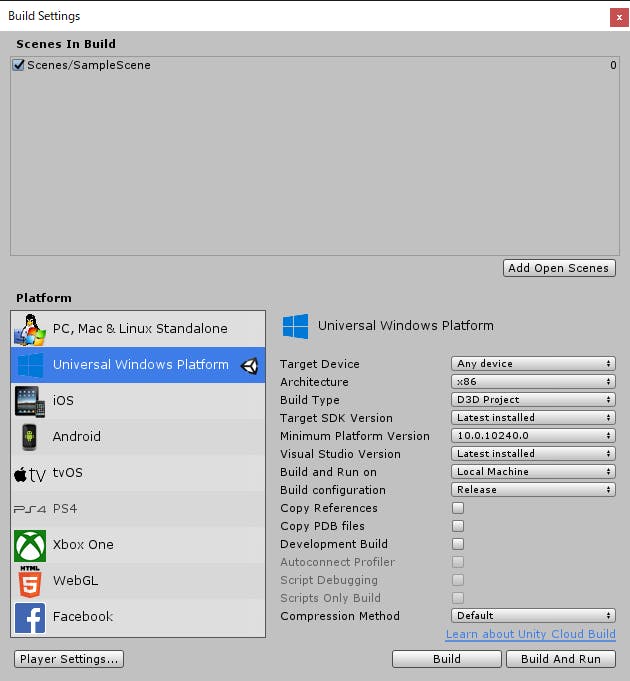Select the Android platform row
This screenshot has height=681, width=630.
coord(138,437)
